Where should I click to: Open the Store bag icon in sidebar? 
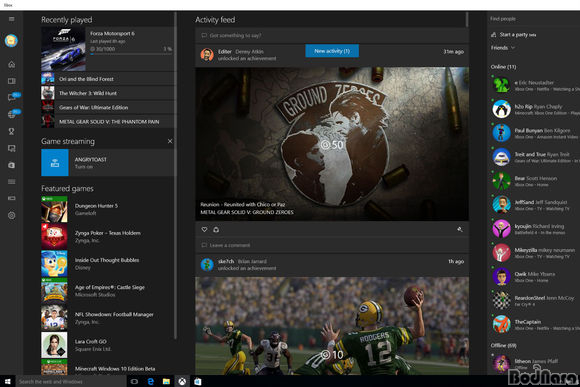point(11,165)
